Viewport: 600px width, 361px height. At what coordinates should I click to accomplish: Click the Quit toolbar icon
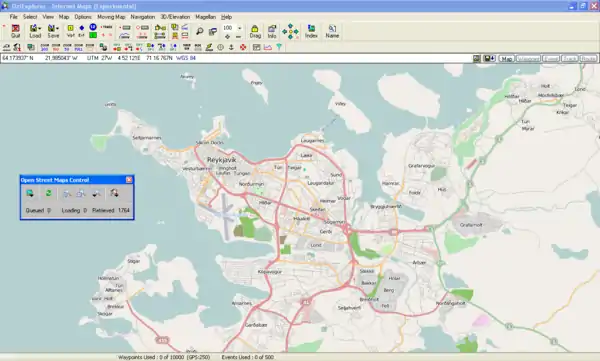[x=15, y=31]
